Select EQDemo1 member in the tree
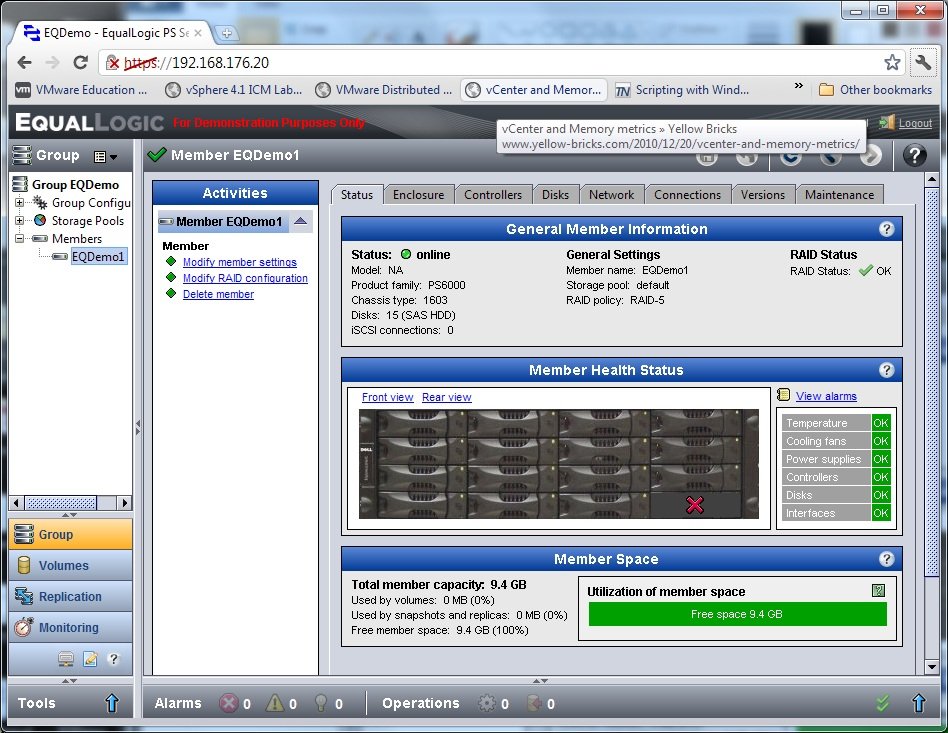Screen dimensions: 948x733 point(97,256)
